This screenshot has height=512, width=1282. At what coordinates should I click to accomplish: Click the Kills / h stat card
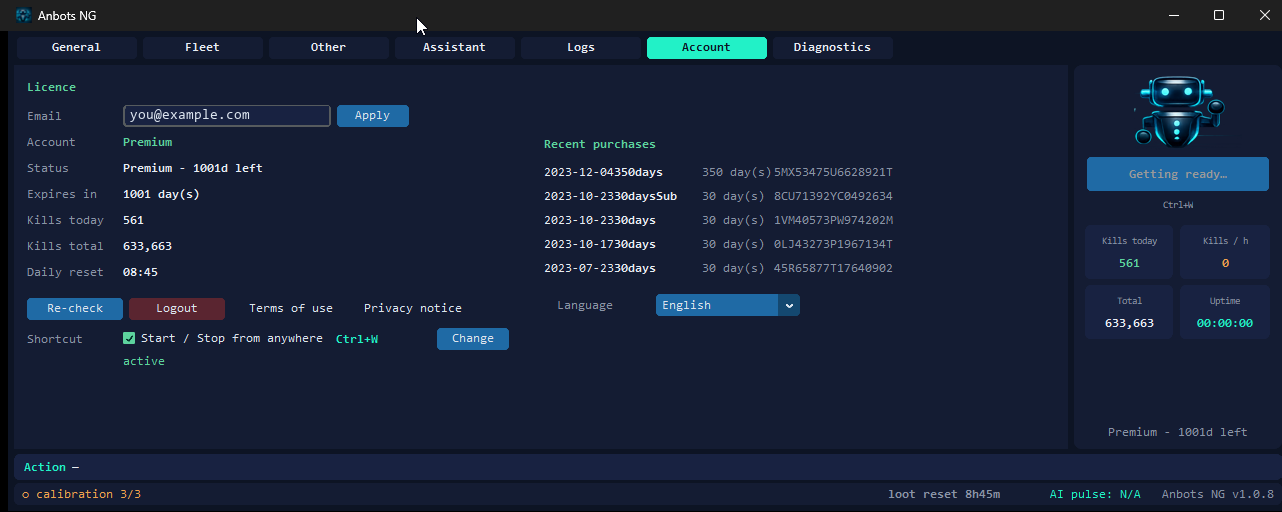point(1225,252)
